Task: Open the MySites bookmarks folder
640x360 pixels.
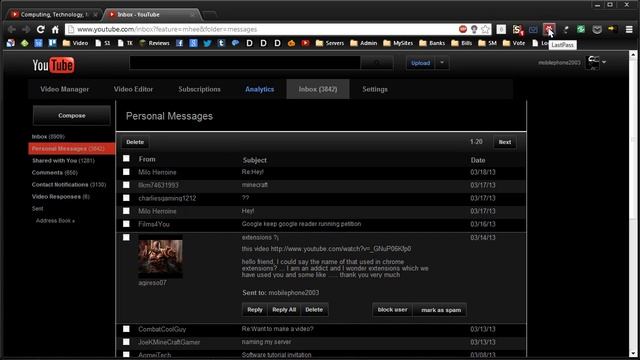Action: click(x=398, y=43)
